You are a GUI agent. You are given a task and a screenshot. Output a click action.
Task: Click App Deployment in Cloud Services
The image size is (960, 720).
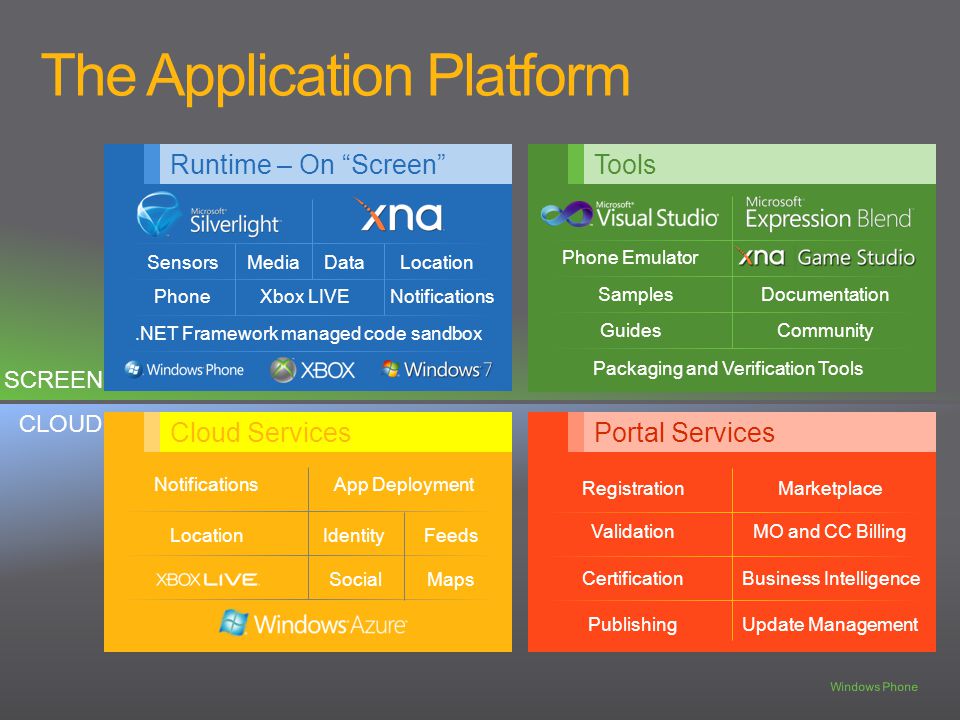point(403,485)
